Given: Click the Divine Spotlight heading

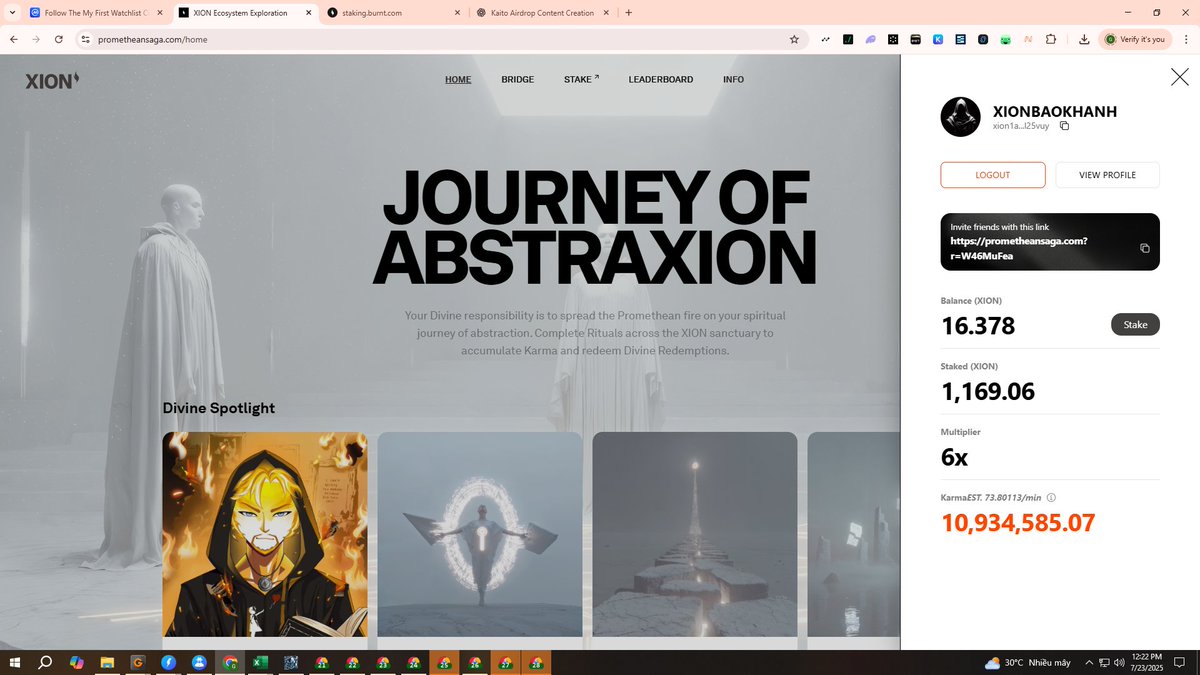Looking at the screenshot, I should (x=218, y=408).
